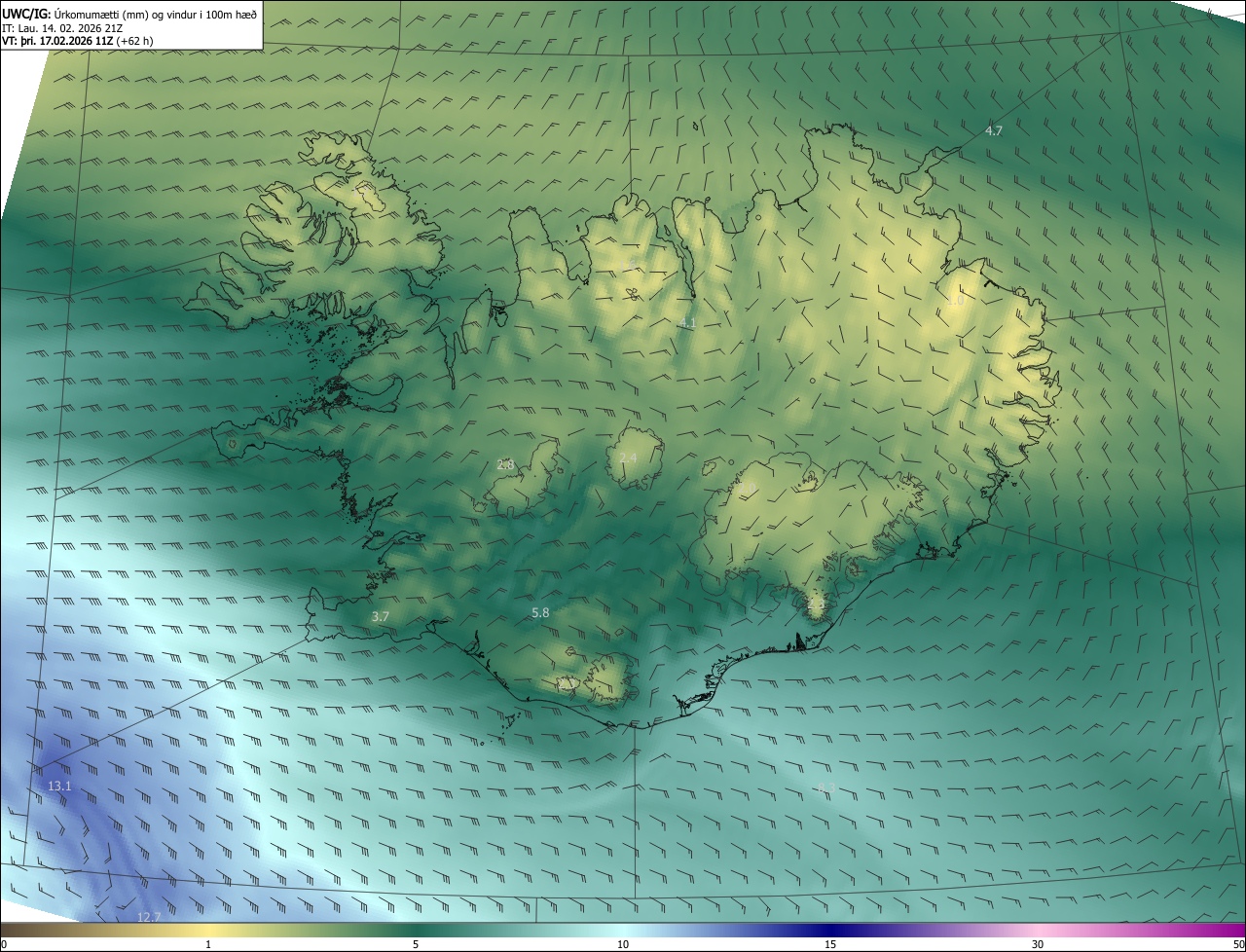The height and width of the screenshot is (952, 1246).
Task: Click the colorbar tick label 1
Action: (x=208, y=944)
